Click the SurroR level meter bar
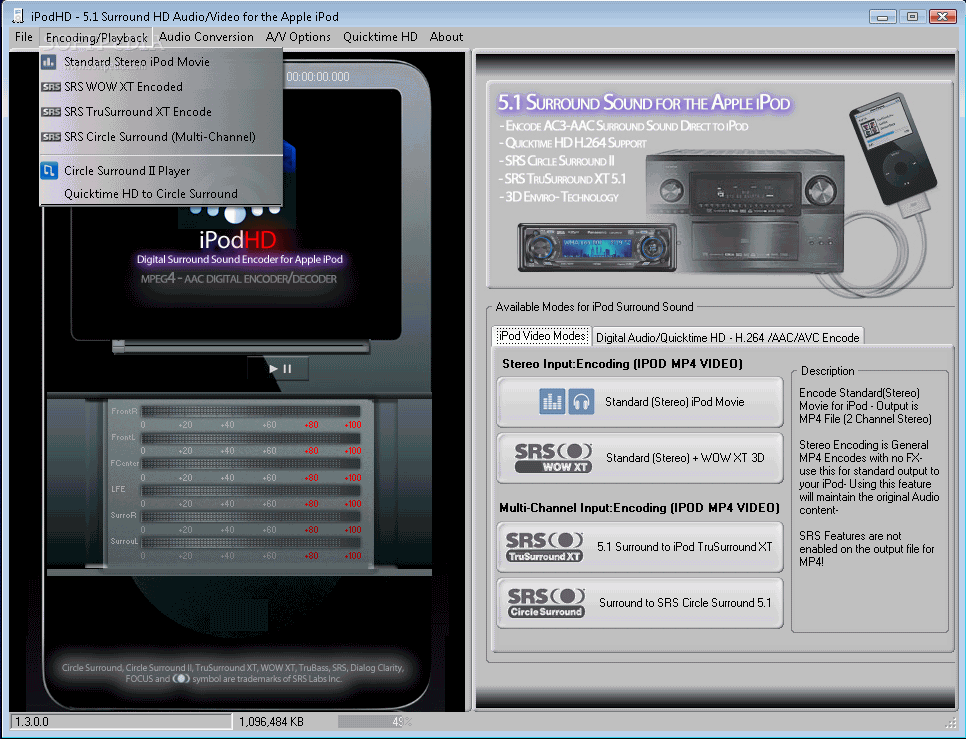Viewport: 966px width, 739px height. click(251, 516)
